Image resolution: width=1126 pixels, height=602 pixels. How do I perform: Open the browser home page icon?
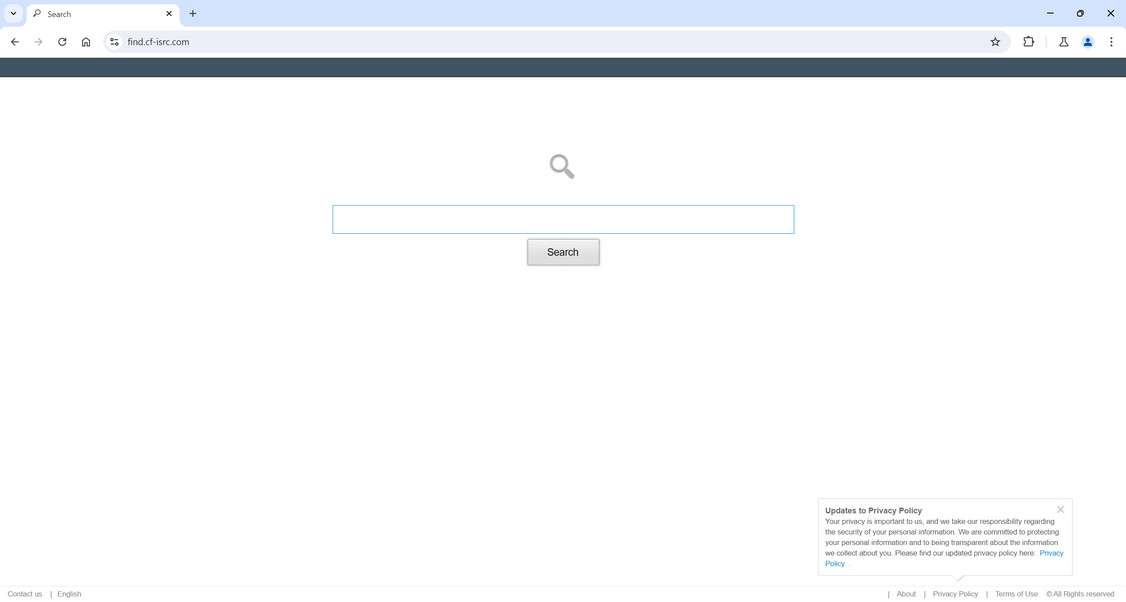(x=86, y=42)
